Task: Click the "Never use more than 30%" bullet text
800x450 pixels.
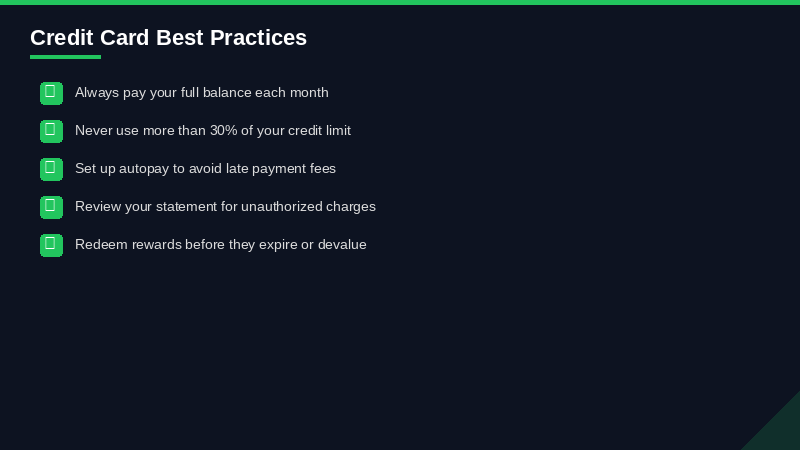Action: click(212, 131)
